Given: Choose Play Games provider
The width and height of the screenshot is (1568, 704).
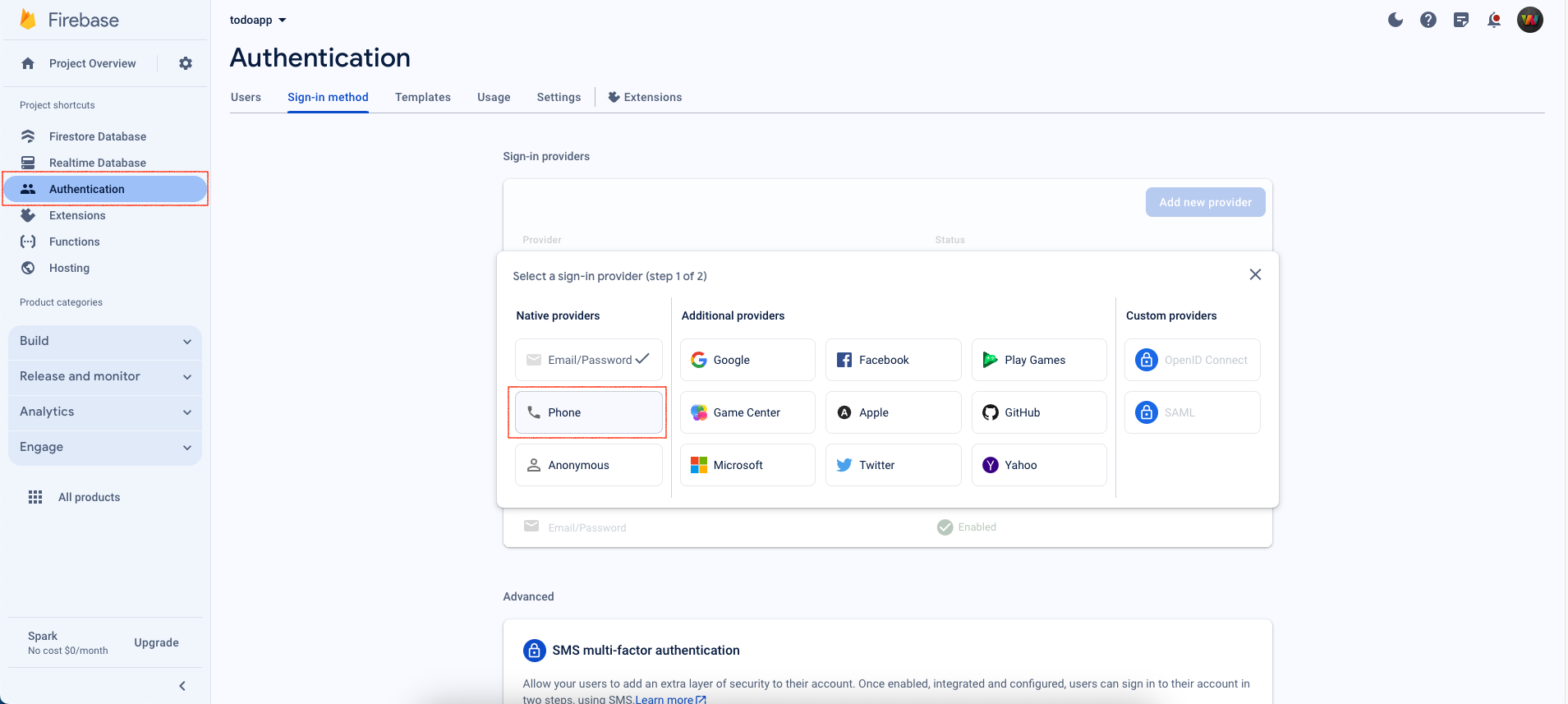Looking at the screenshot, I should pos(1039,360).
